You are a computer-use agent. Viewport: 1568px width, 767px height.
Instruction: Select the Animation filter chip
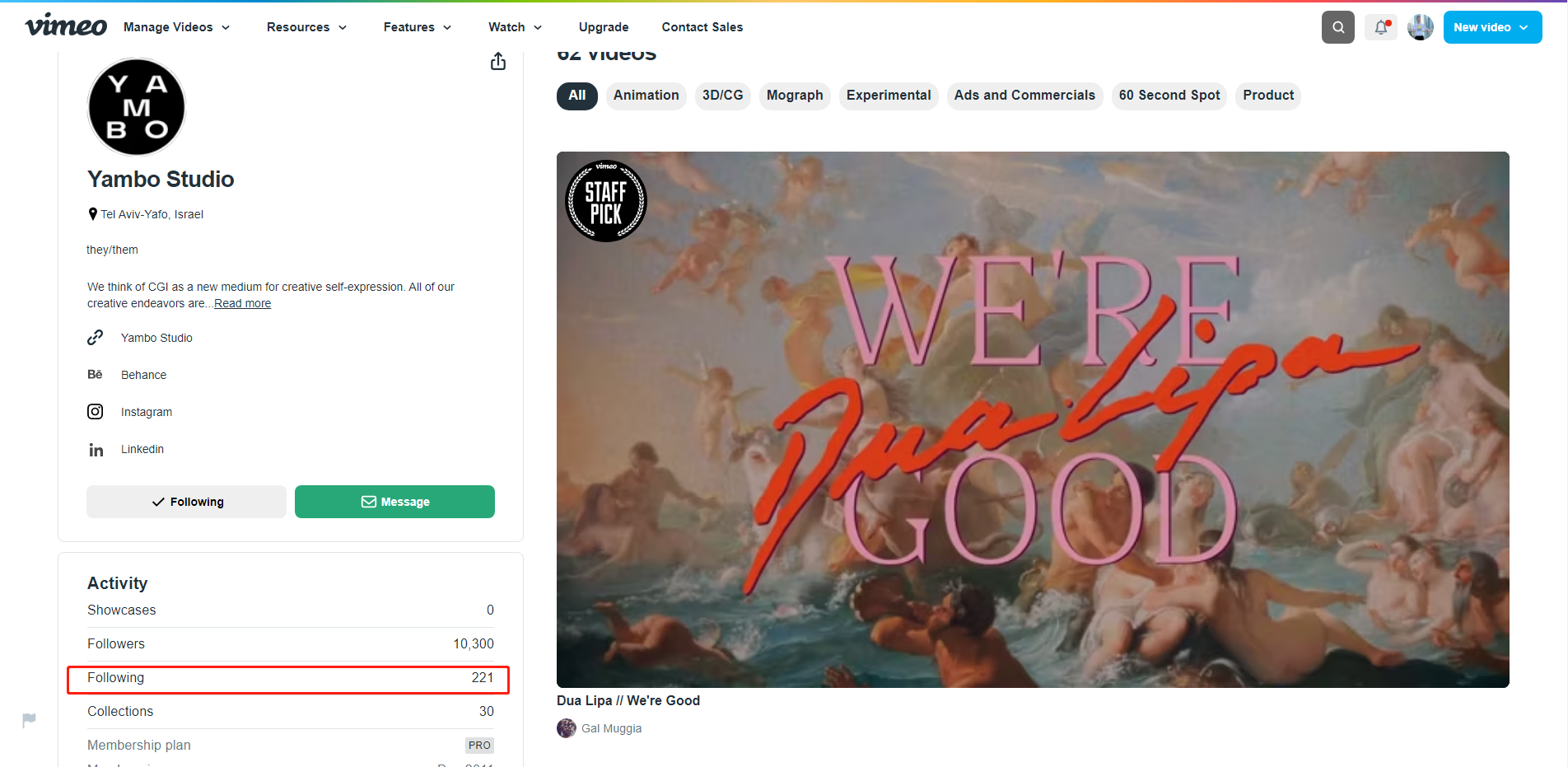(646, 96)
